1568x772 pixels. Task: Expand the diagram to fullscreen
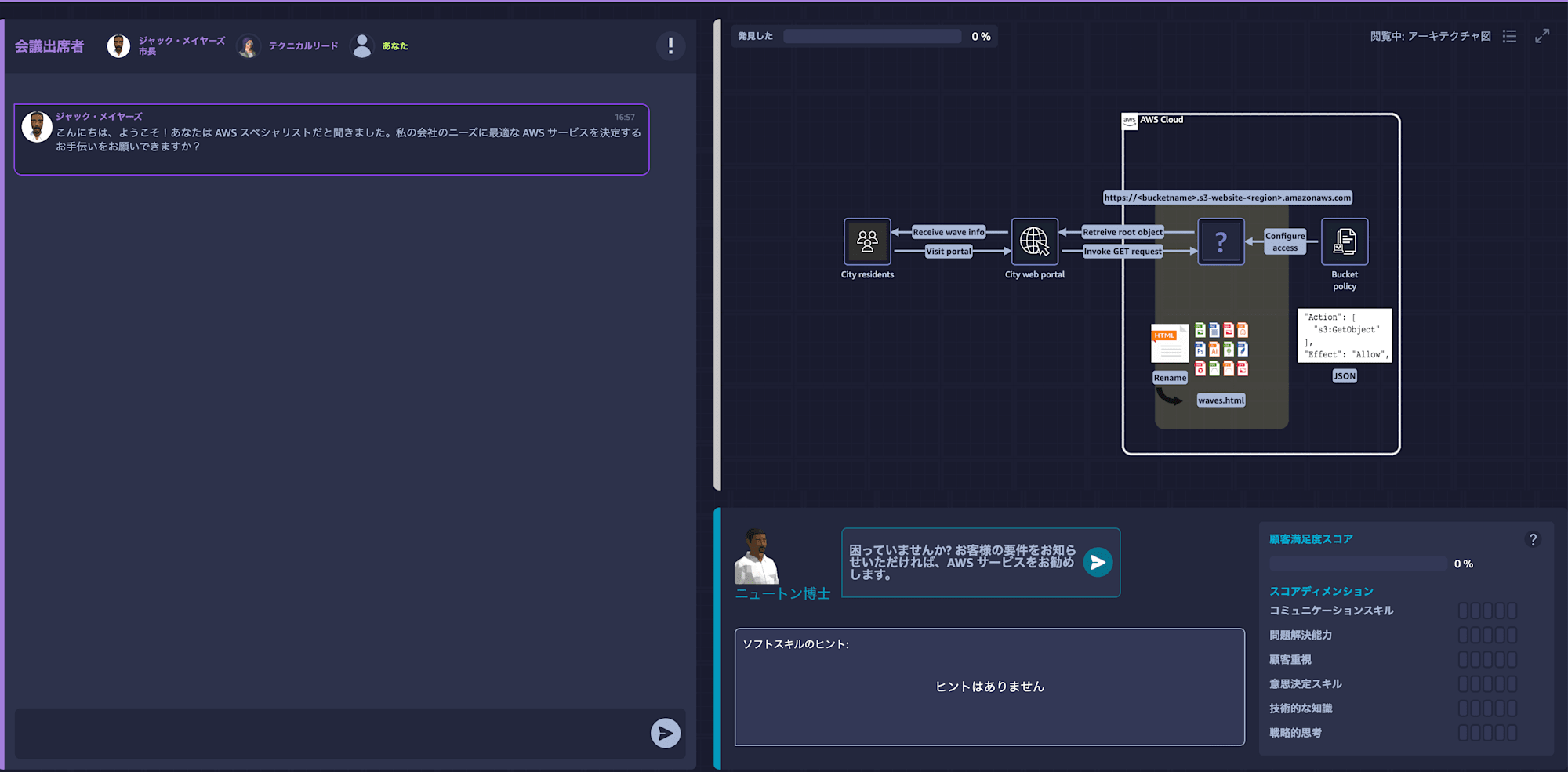[x=1542, y=36]
